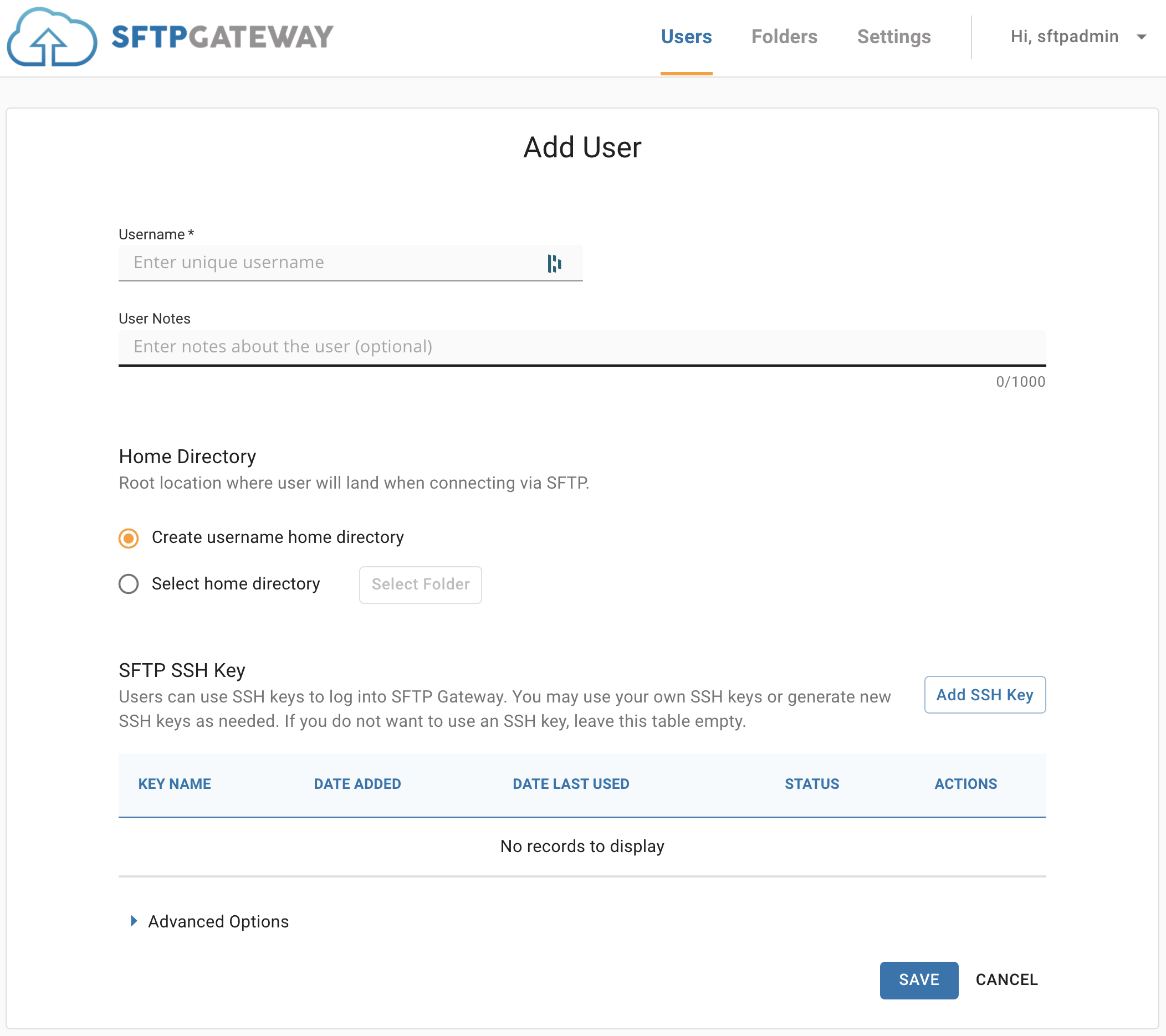The image size is (1166, 1036).
Task: Switch to the Folders tab
Action: (x=784, y=37)
